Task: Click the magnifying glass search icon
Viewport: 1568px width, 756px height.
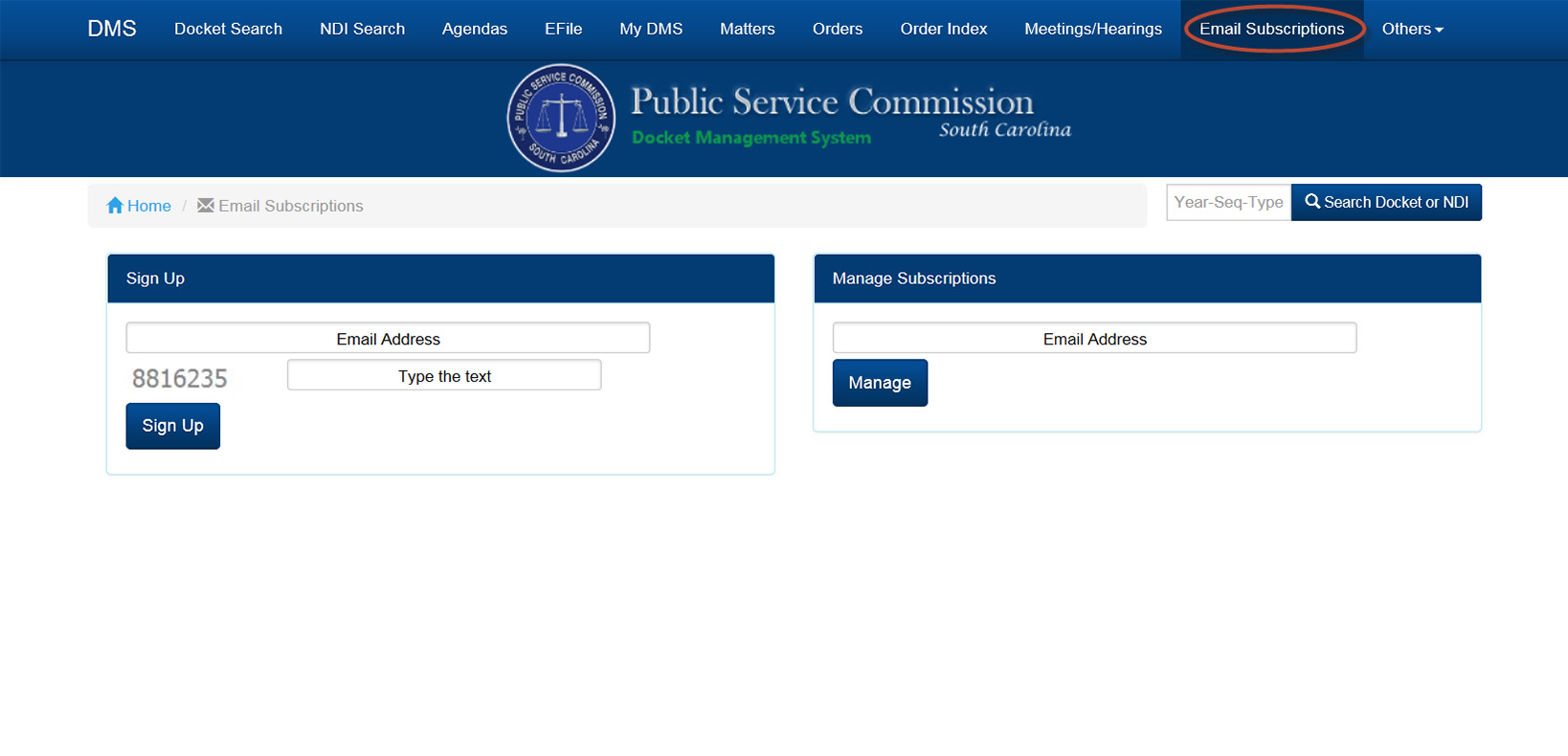Action: (x=1312, y=202)
